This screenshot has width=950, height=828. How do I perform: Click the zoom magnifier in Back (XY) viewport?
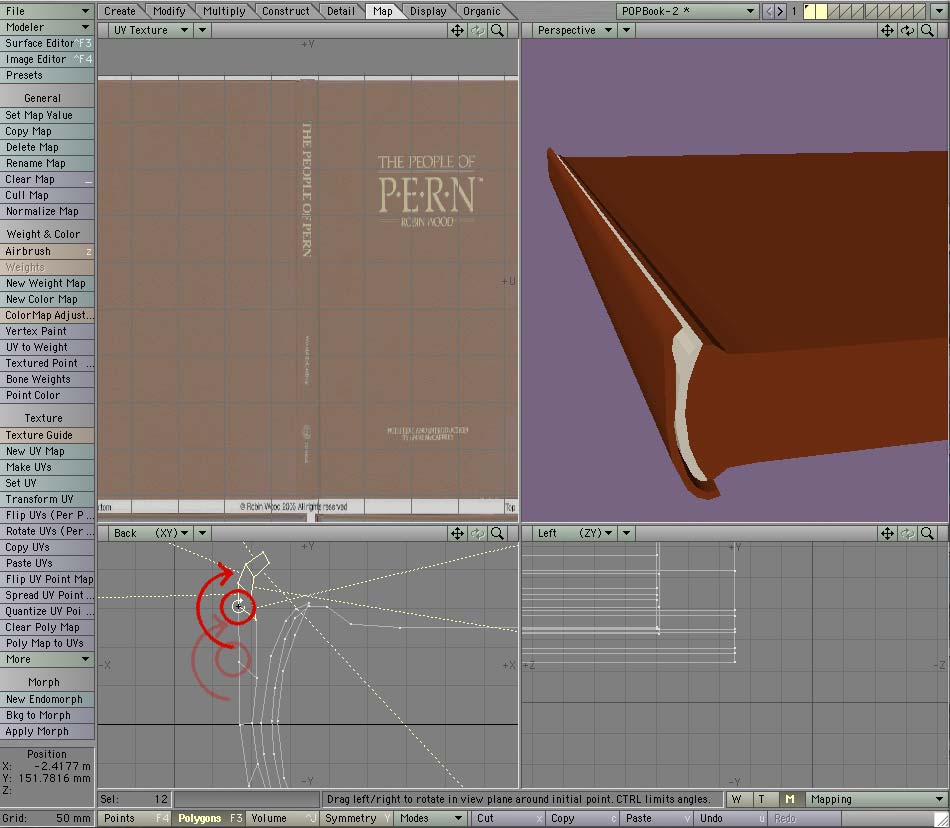[x=497, y=533]
